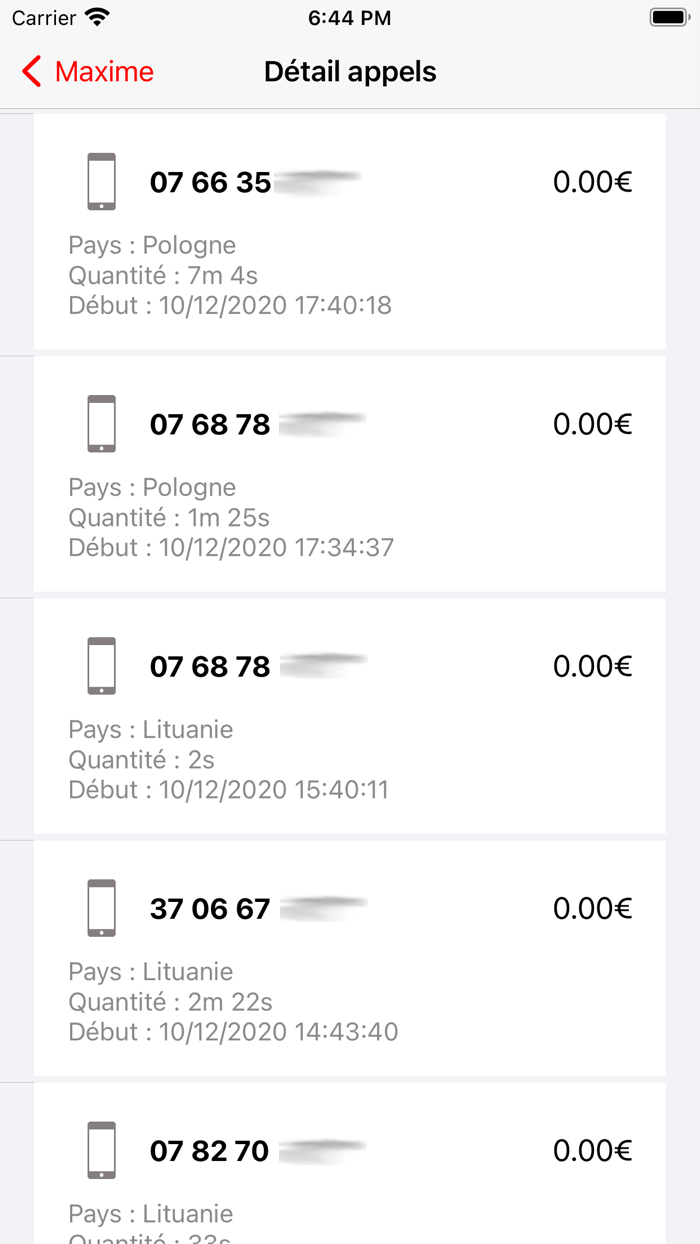Tap the 0.00€ amount on the 07 82 70 call
Screen dimensions: 700x1244
click(591, 1149)
